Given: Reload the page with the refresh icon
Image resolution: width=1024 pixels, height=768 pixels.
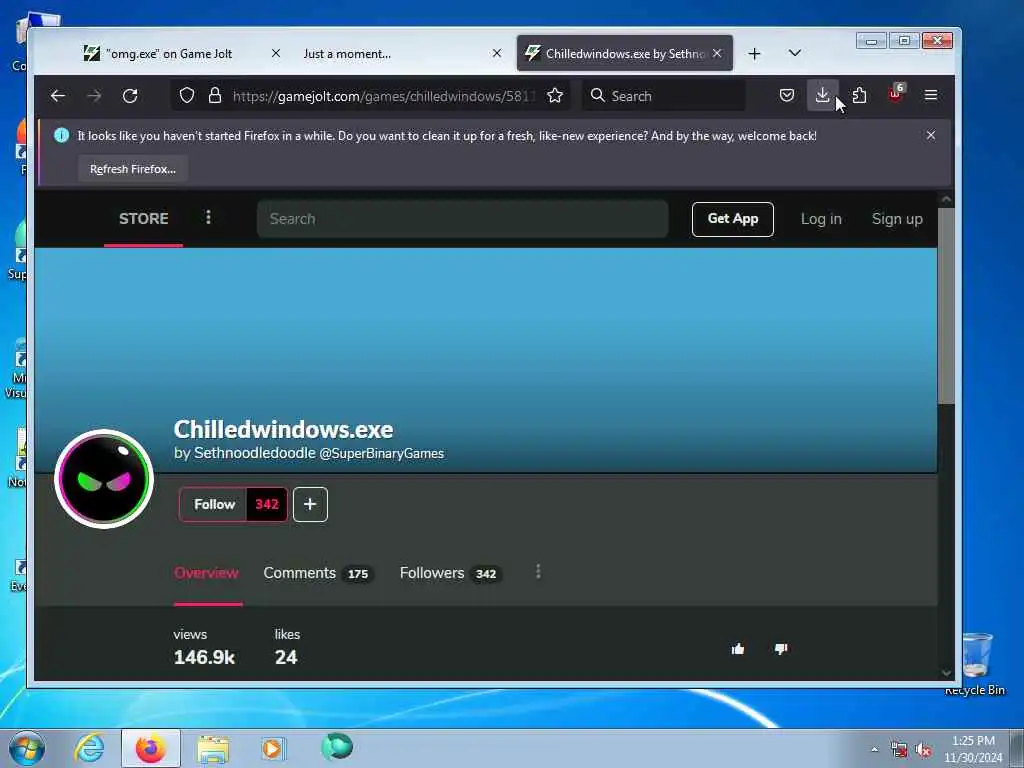Looking at the screenshot, I should [130, 96].
